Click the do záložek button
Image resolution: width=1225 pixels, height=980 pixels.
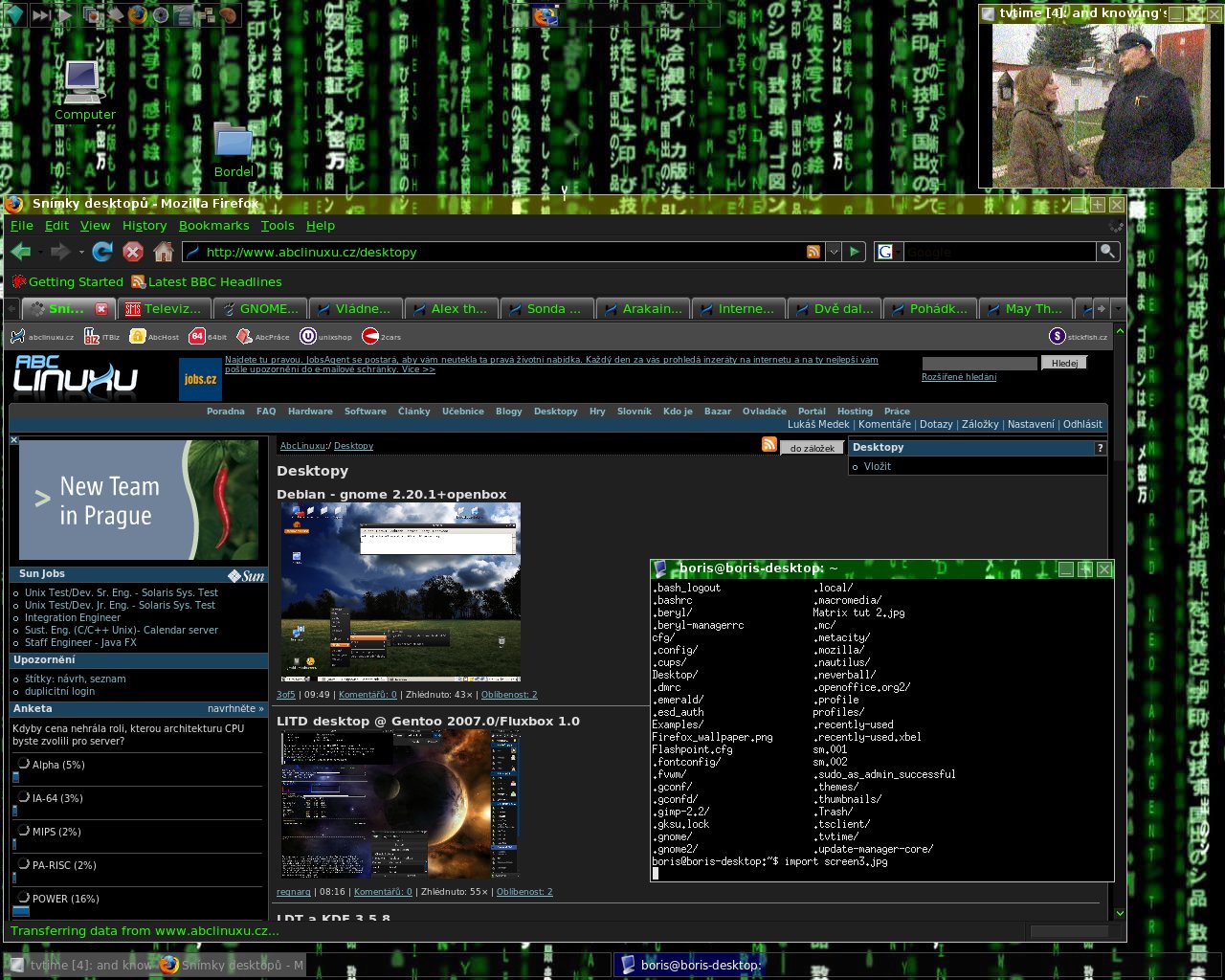(812, 448)
